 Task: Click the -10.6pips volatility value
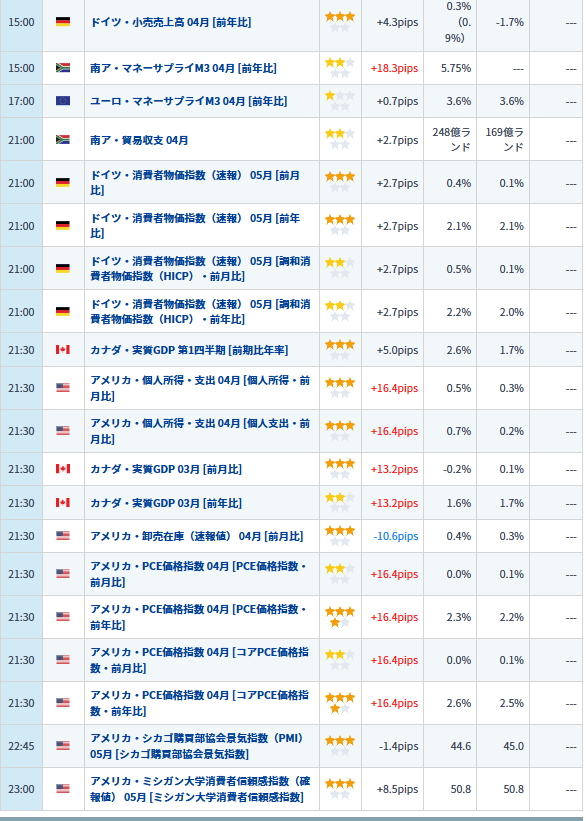pos(396,537)
